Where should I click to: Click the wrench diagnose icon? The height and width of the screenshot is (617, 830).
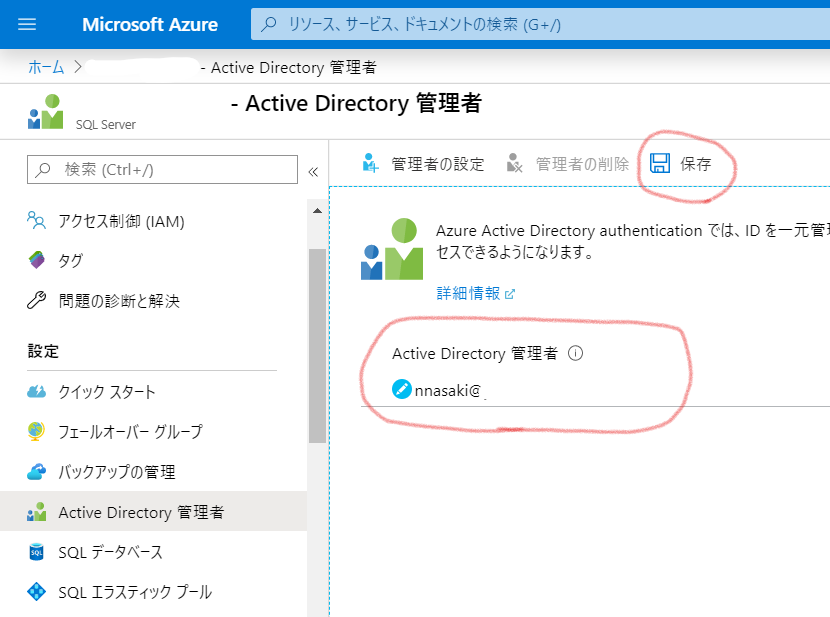[37, 300]
